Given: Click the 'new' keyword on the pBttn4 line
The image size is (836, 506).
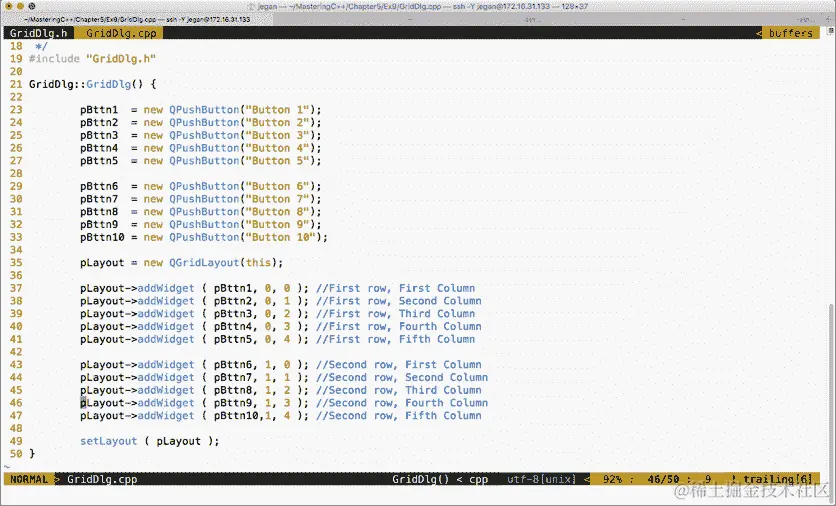Looking at the screenshot, I should coord(153,148).
